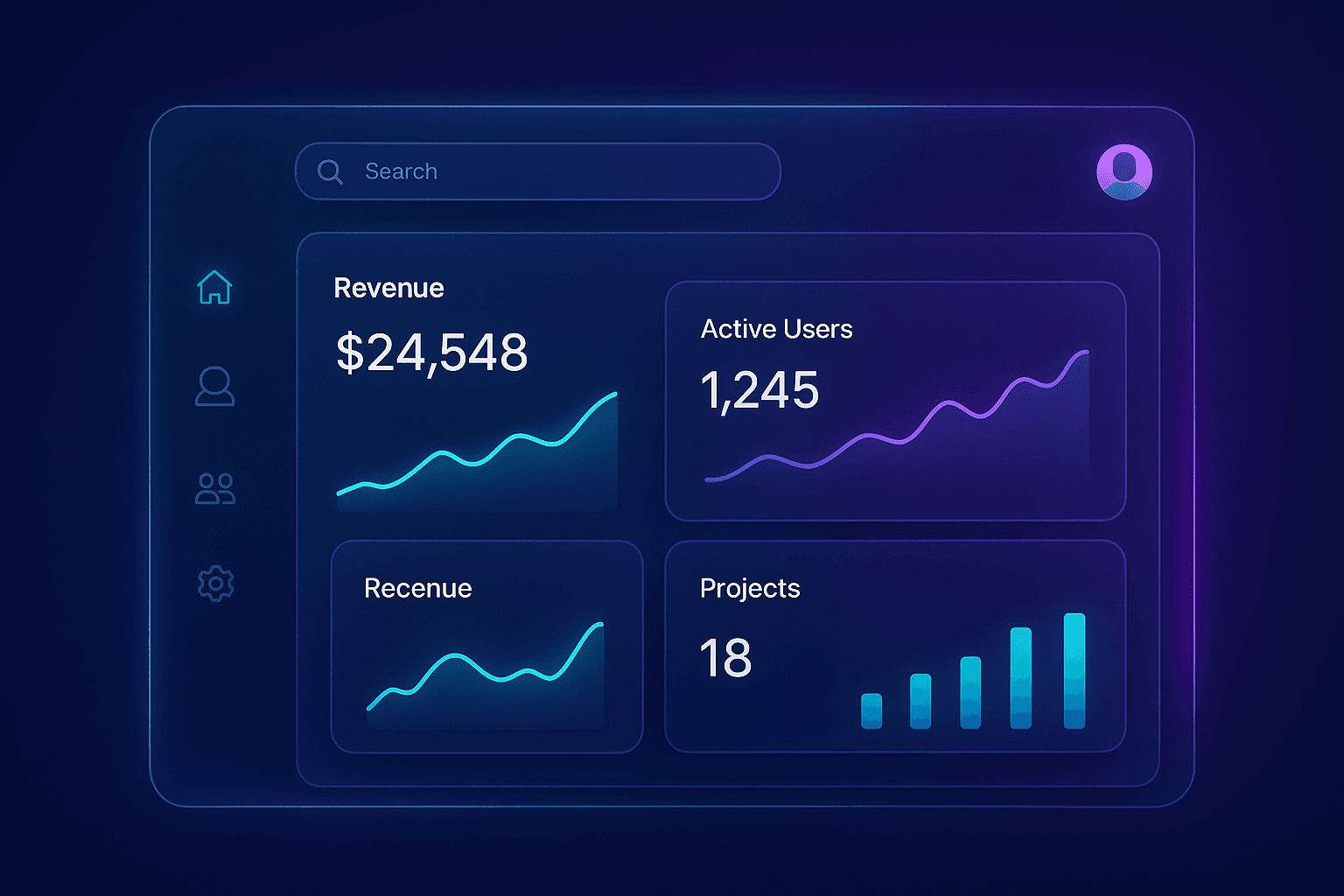Click the magnifying glass inside the search bar
Viewport: 1344px width, 896px height.
coord(330,171)
